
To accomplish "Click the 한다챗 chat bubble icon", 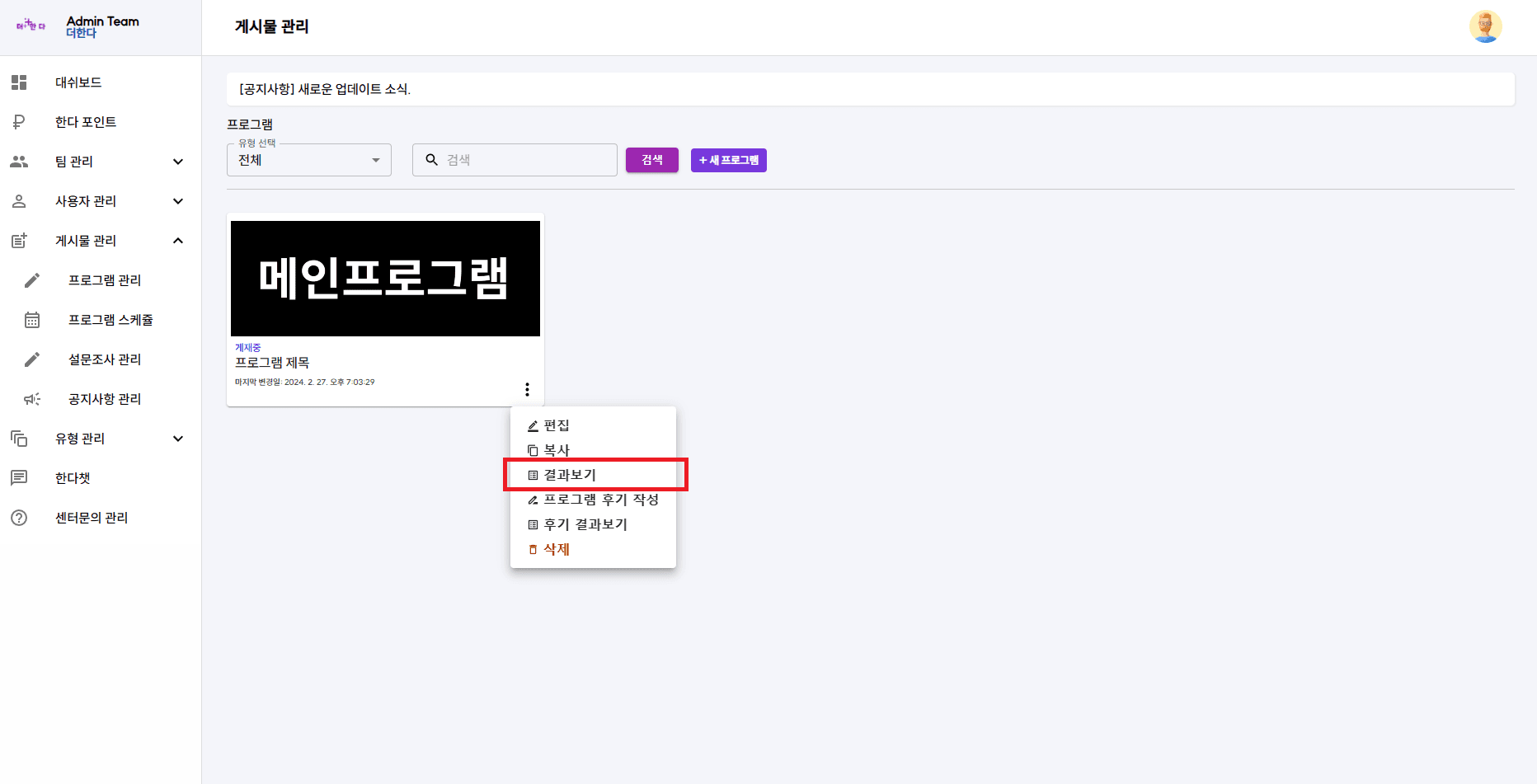I will [19, 478].
